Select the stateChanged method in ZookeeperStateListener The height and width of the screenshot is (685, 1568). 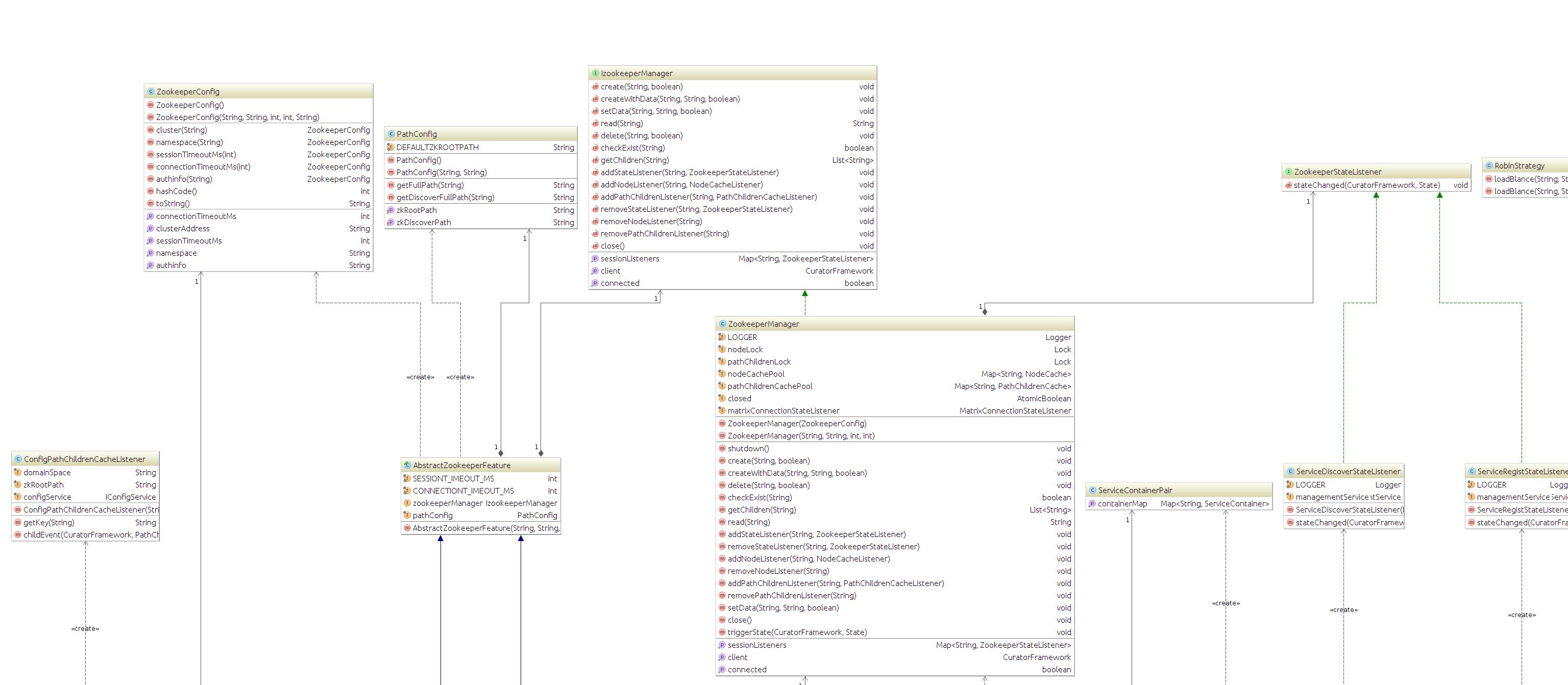point(1366,185)
